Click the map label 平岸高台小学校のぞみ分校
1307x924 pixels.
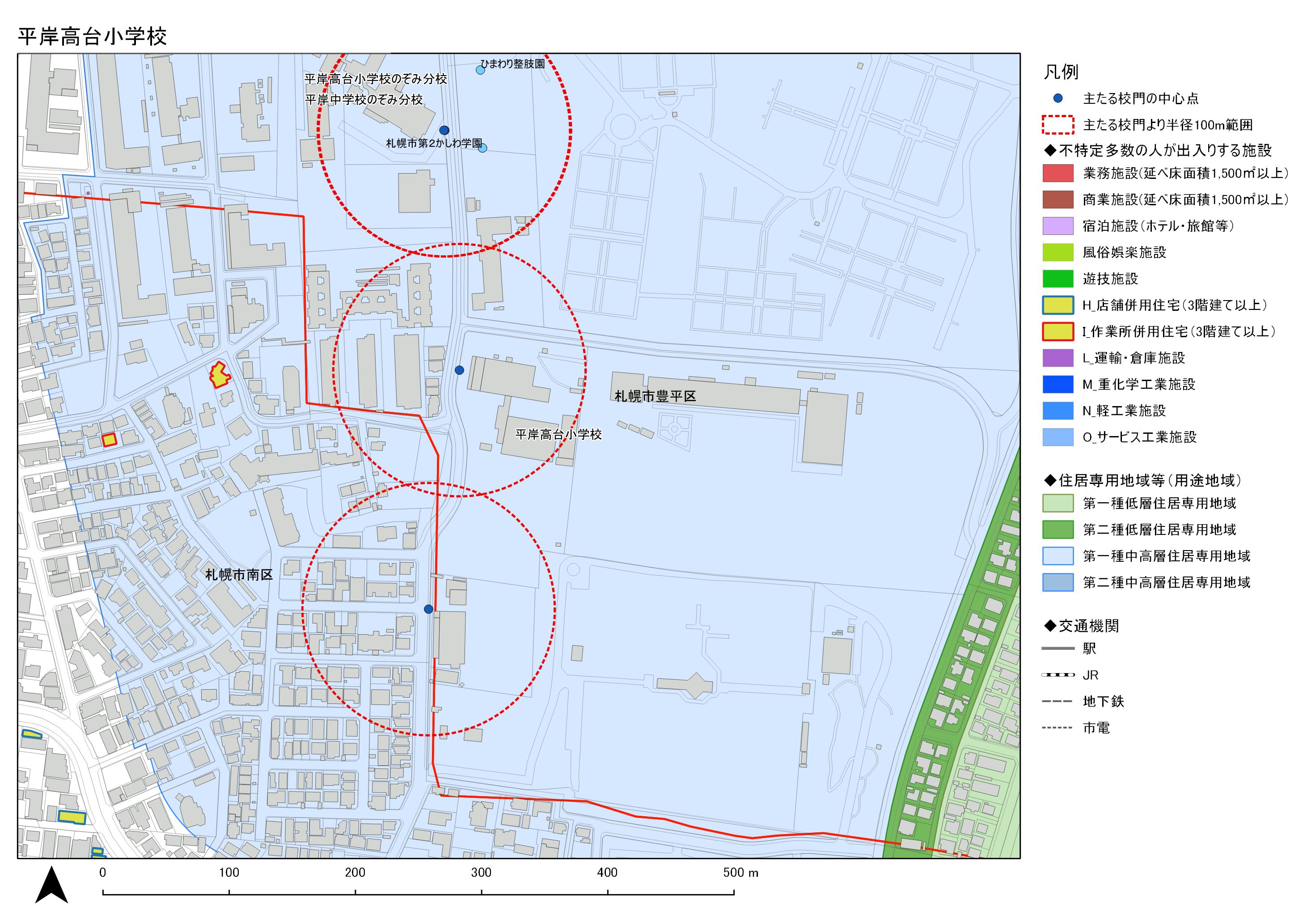pyautogui.click(x=376, y=79)
